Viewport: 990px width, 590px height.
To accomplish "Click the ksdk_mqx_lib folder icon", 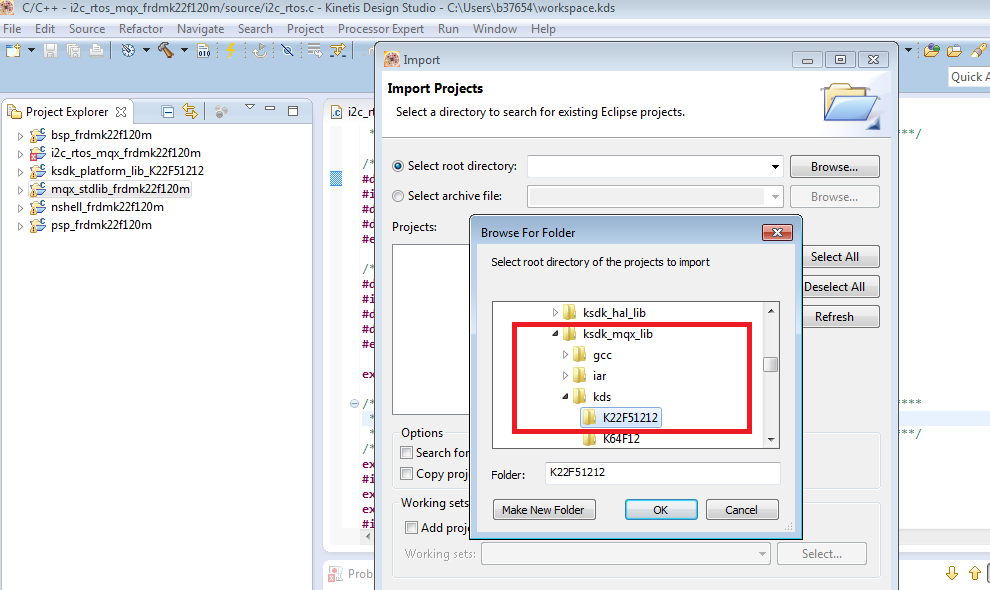I will 570,334.
